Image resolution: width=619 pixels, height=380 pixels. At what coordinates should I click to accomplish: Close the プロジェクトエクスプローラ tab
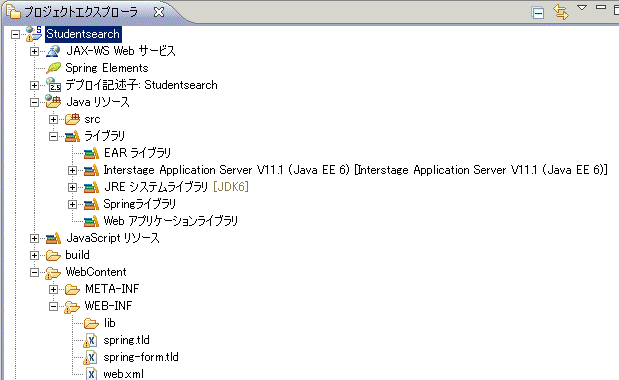tap(159, 12)
